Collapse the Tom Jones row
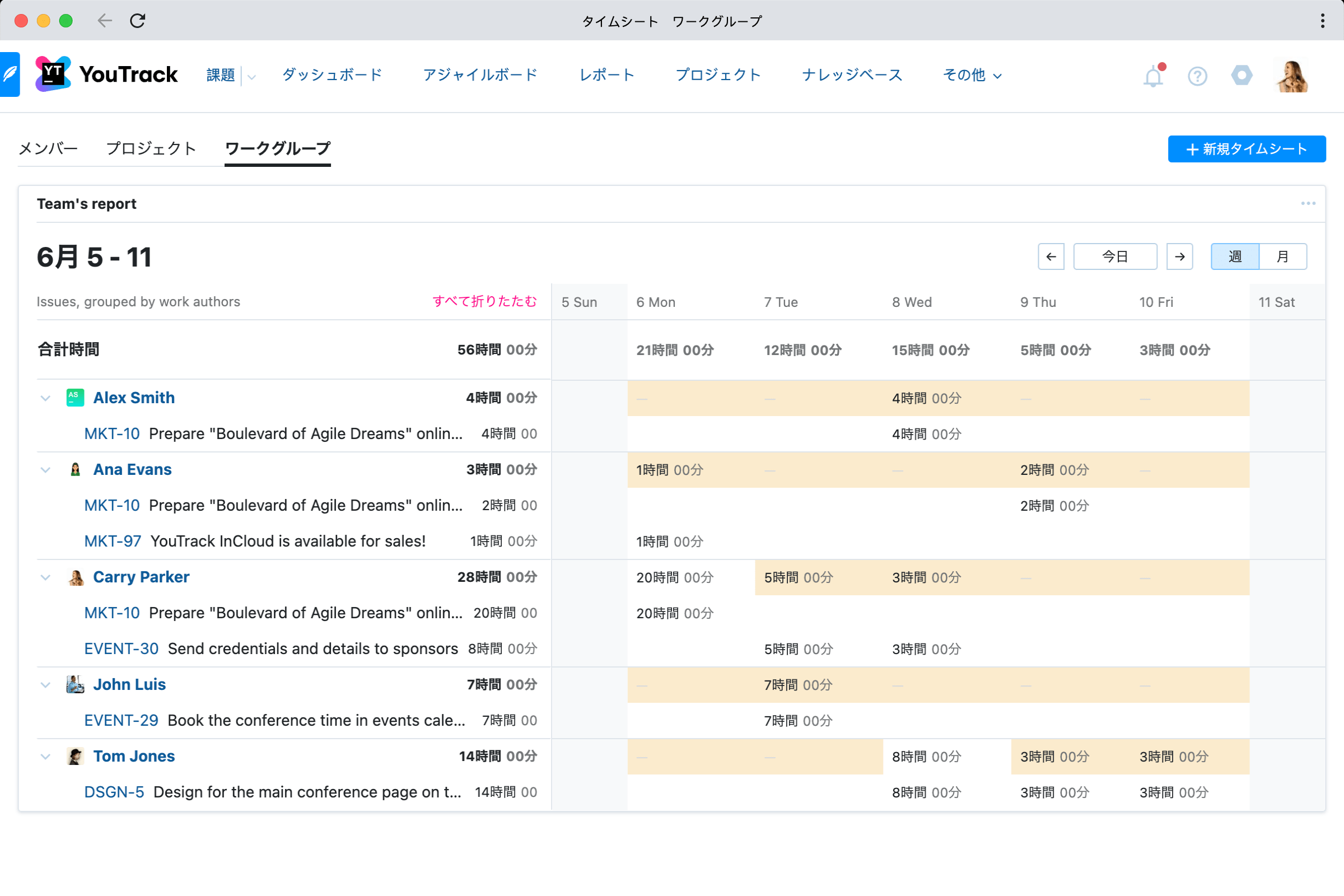The width and height of the screenshot is (1344, 896). tap(46, 756)
